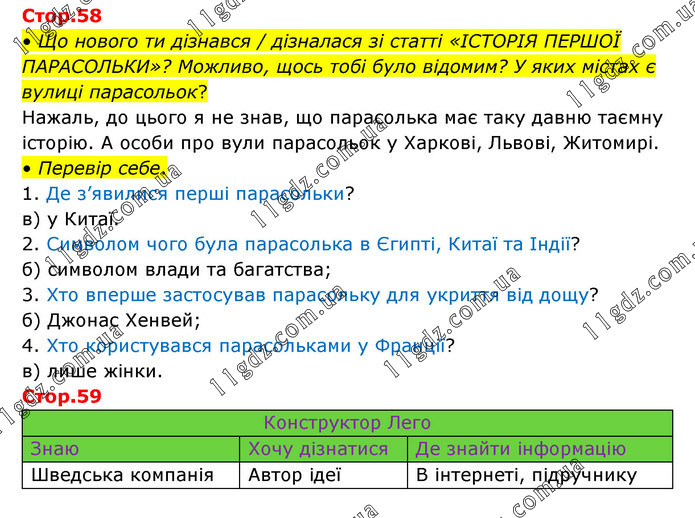
Task: Click the "Конструктор Лего" table title
Action: (347, 422)
